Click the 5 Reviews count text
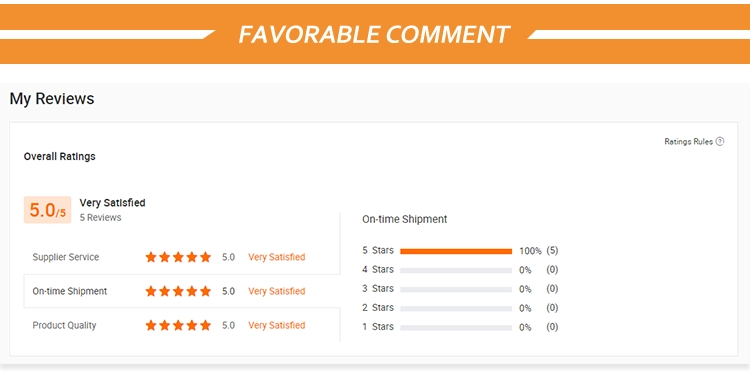The height and width of the screenshot is (387, 750). (x=100, y=218)
